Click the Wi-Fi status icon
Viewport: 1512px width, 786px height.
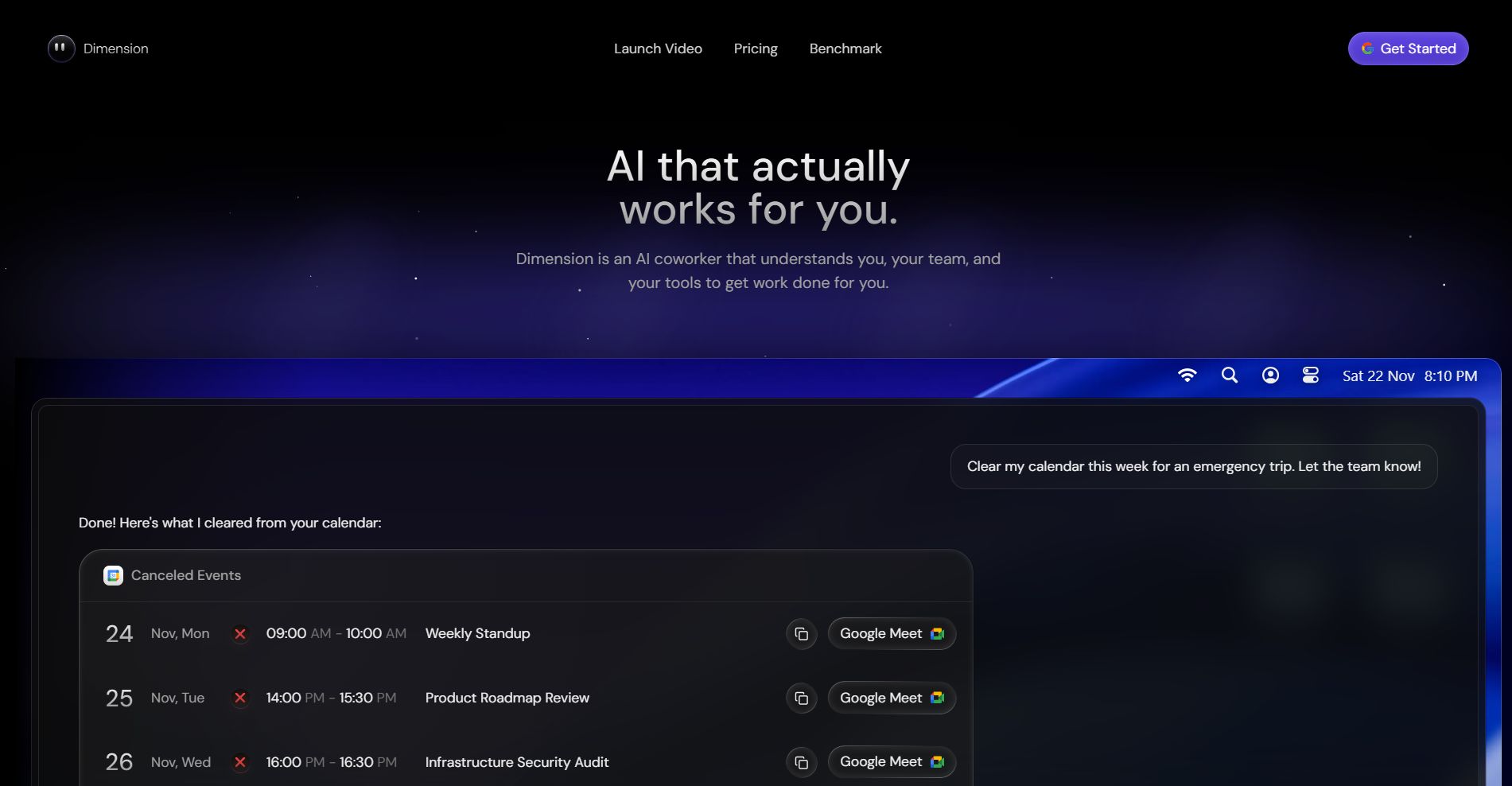click(1187, 375)
